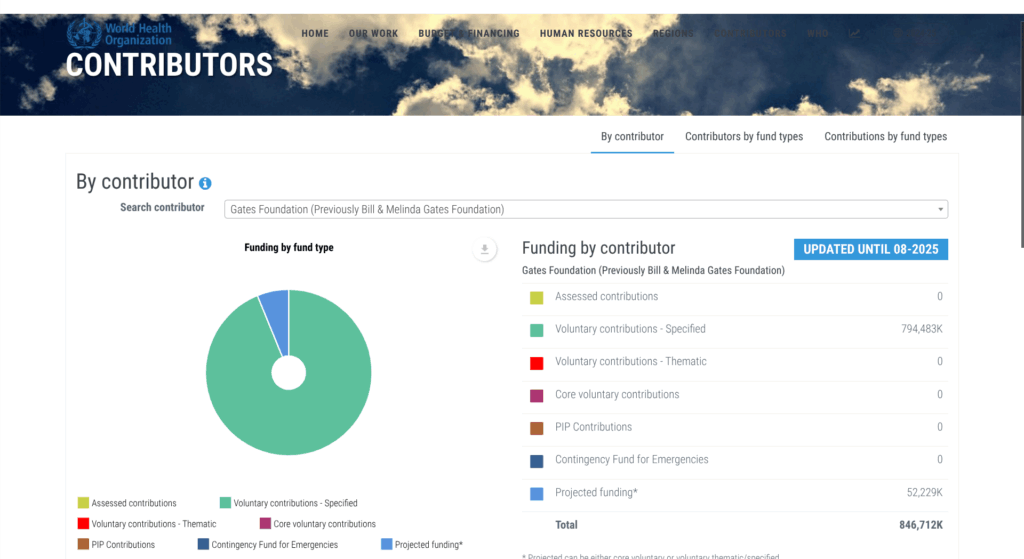Open the Search contributor dropdown
This screenshot has height=559, width=1024.
586,209
